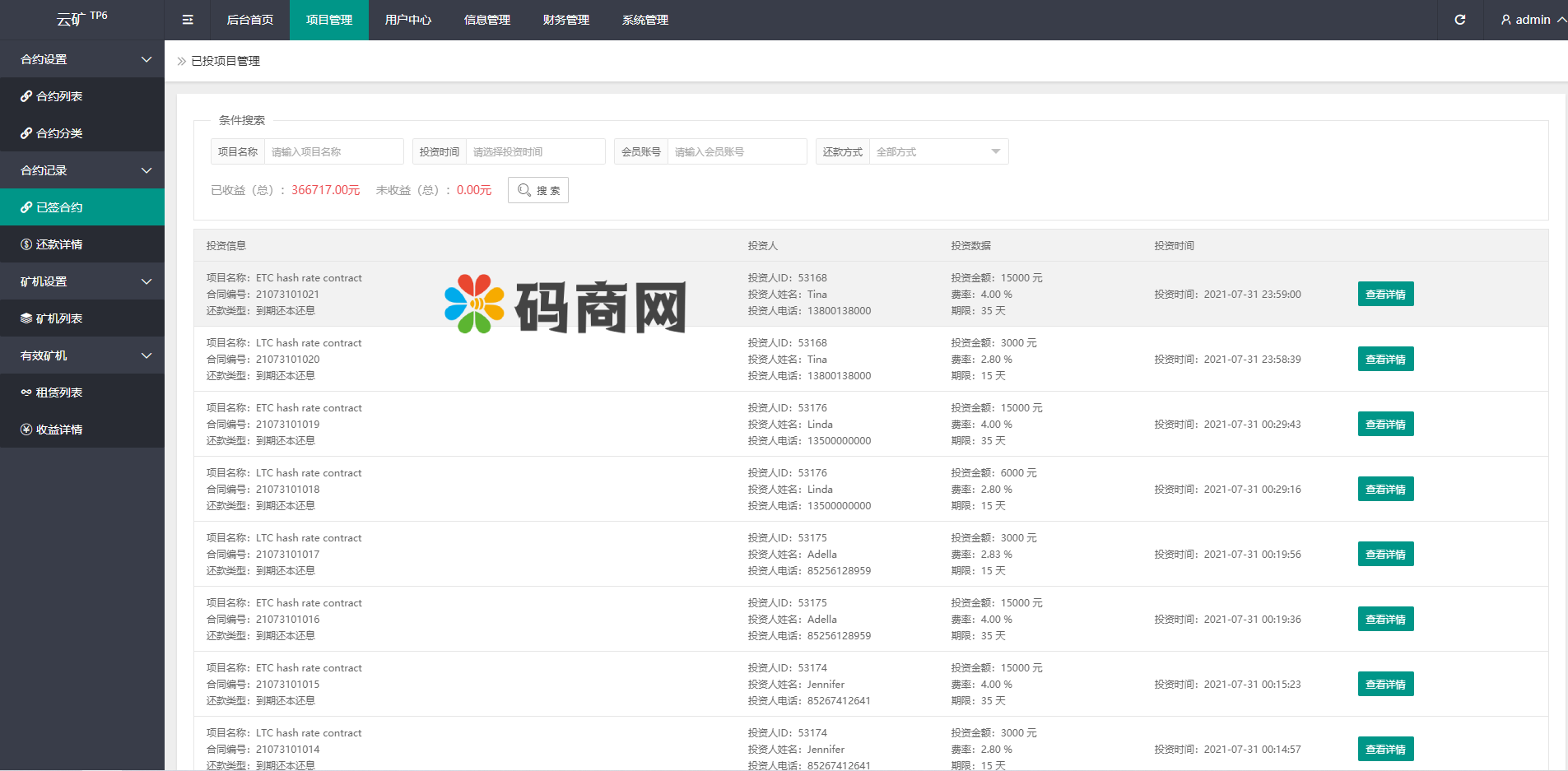This screenshot has height=771, width=1568.
Task: View details for contract 21073101021
Action: pos(1385,295)
